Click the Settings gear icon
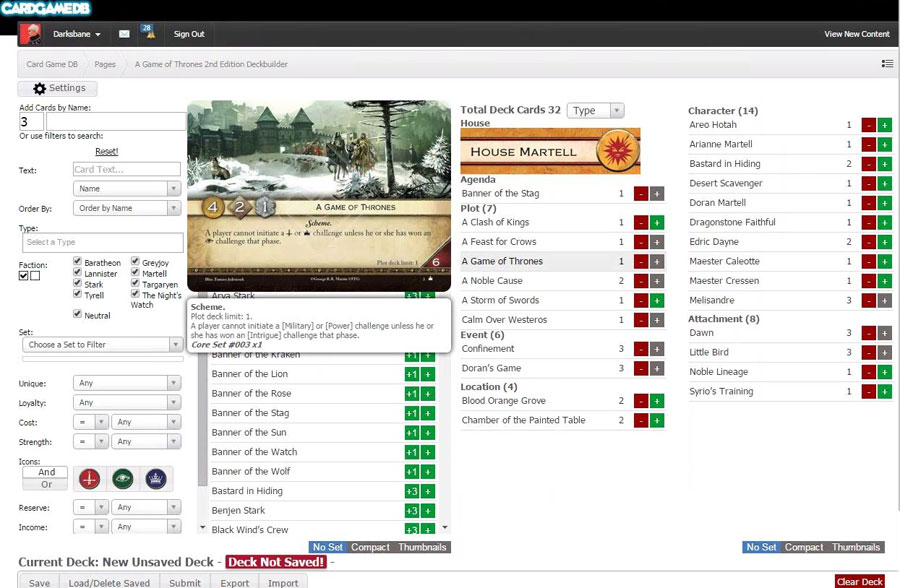 click(x=39, y=88)
